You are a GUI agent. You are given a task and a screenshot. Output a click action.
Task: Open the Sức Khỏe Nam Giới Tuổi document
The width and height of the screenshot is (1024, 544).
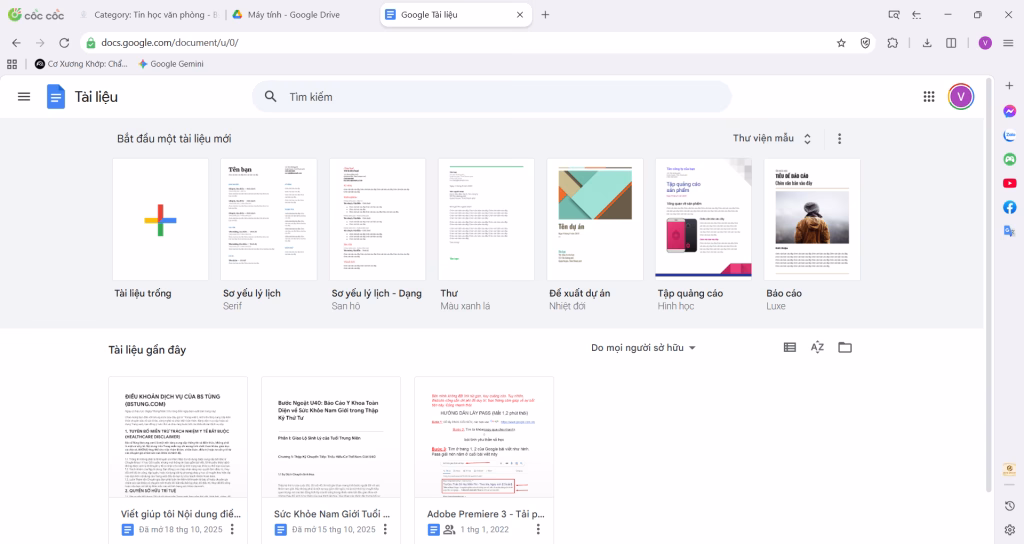tap(331, 460)
